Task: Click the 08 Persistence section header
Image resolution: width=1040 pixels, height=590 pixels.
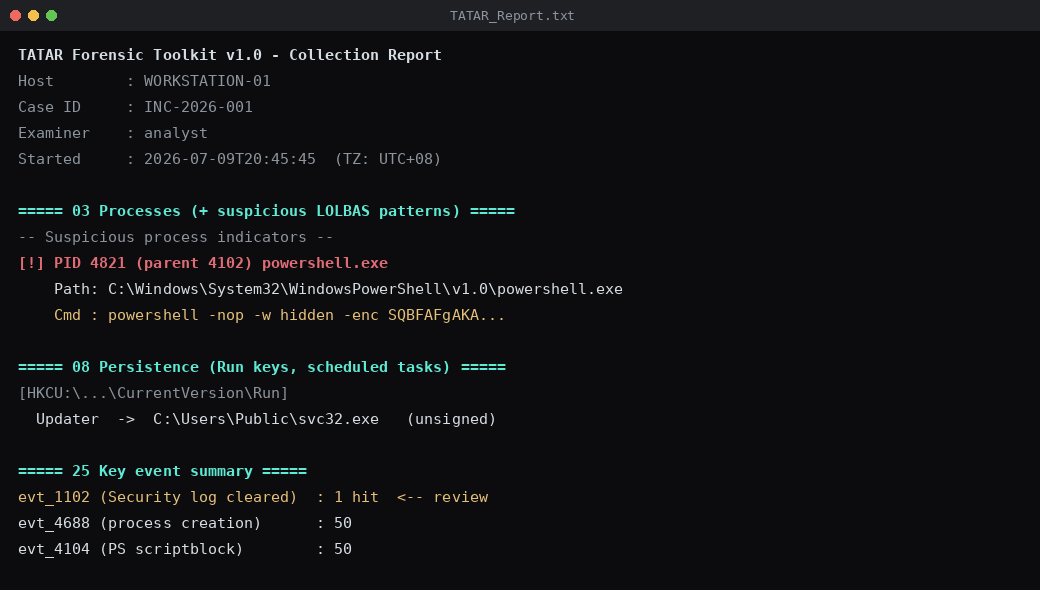Action: click(x=262, y=367)
